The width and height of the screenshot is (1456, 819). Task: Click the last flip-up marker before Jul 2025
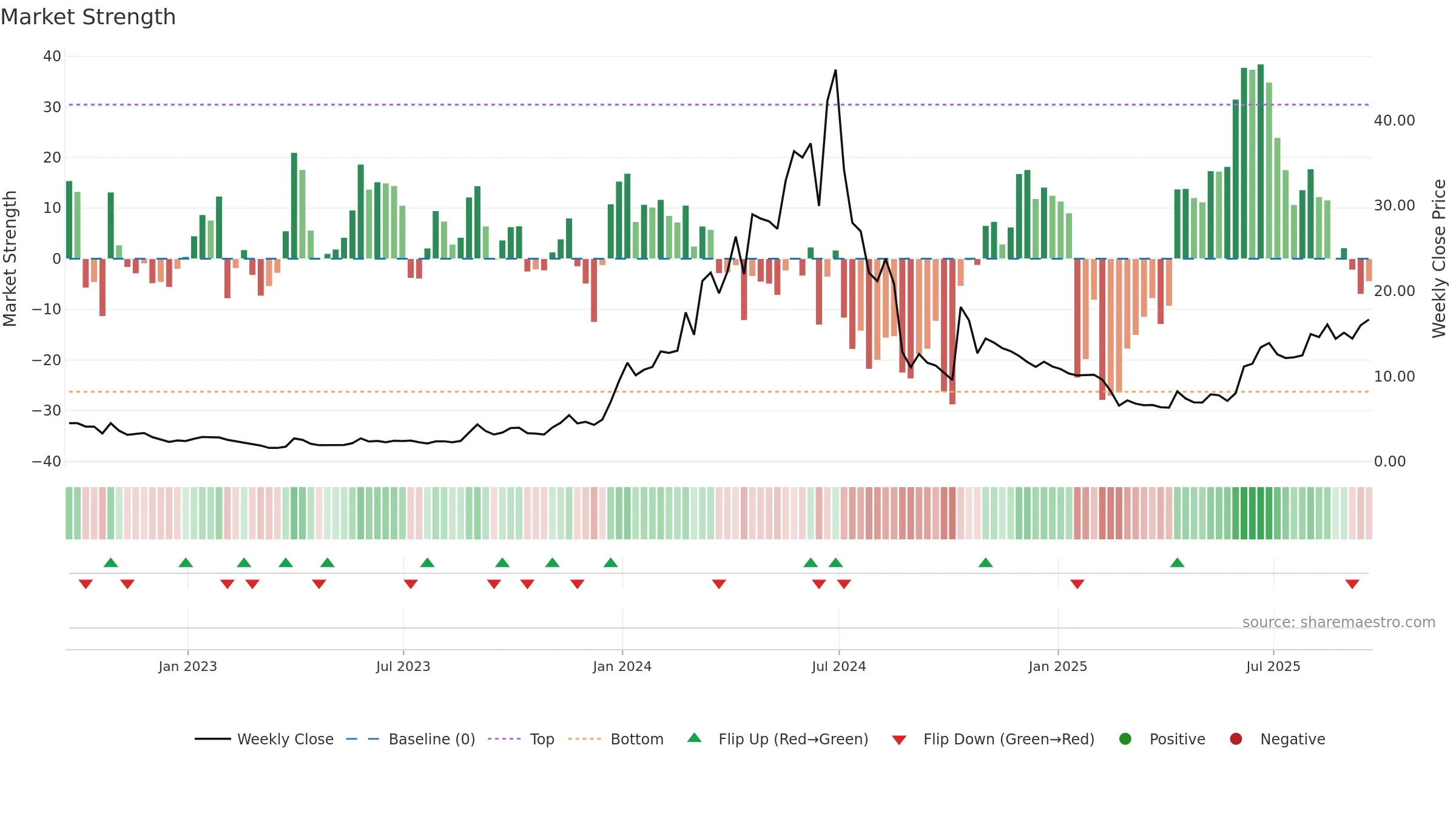[x=1178, y=562]
